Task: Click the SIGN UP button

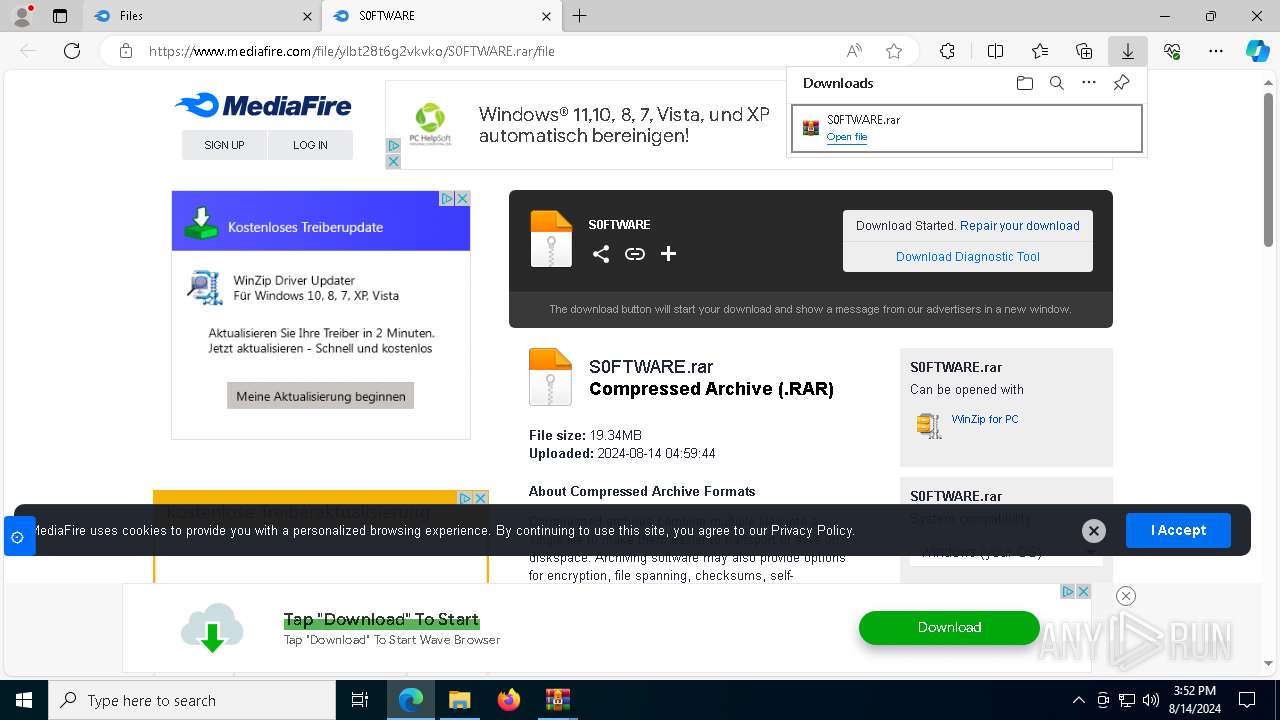Action: tap(224, 145)
